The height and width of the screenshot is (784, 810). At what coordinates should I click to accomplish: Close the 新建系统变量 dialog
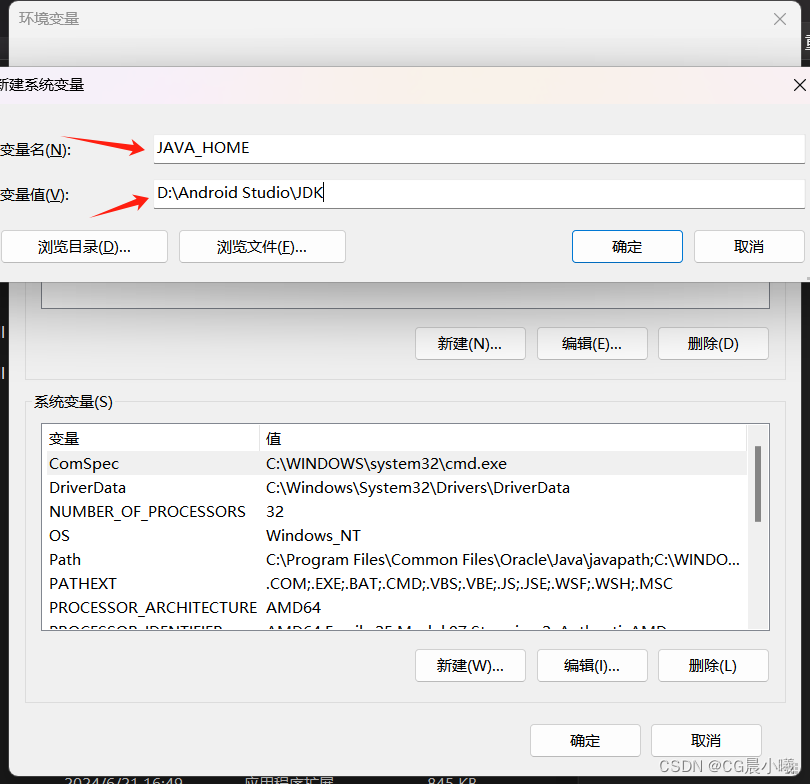pyautogui.click(x=799, y=85)
